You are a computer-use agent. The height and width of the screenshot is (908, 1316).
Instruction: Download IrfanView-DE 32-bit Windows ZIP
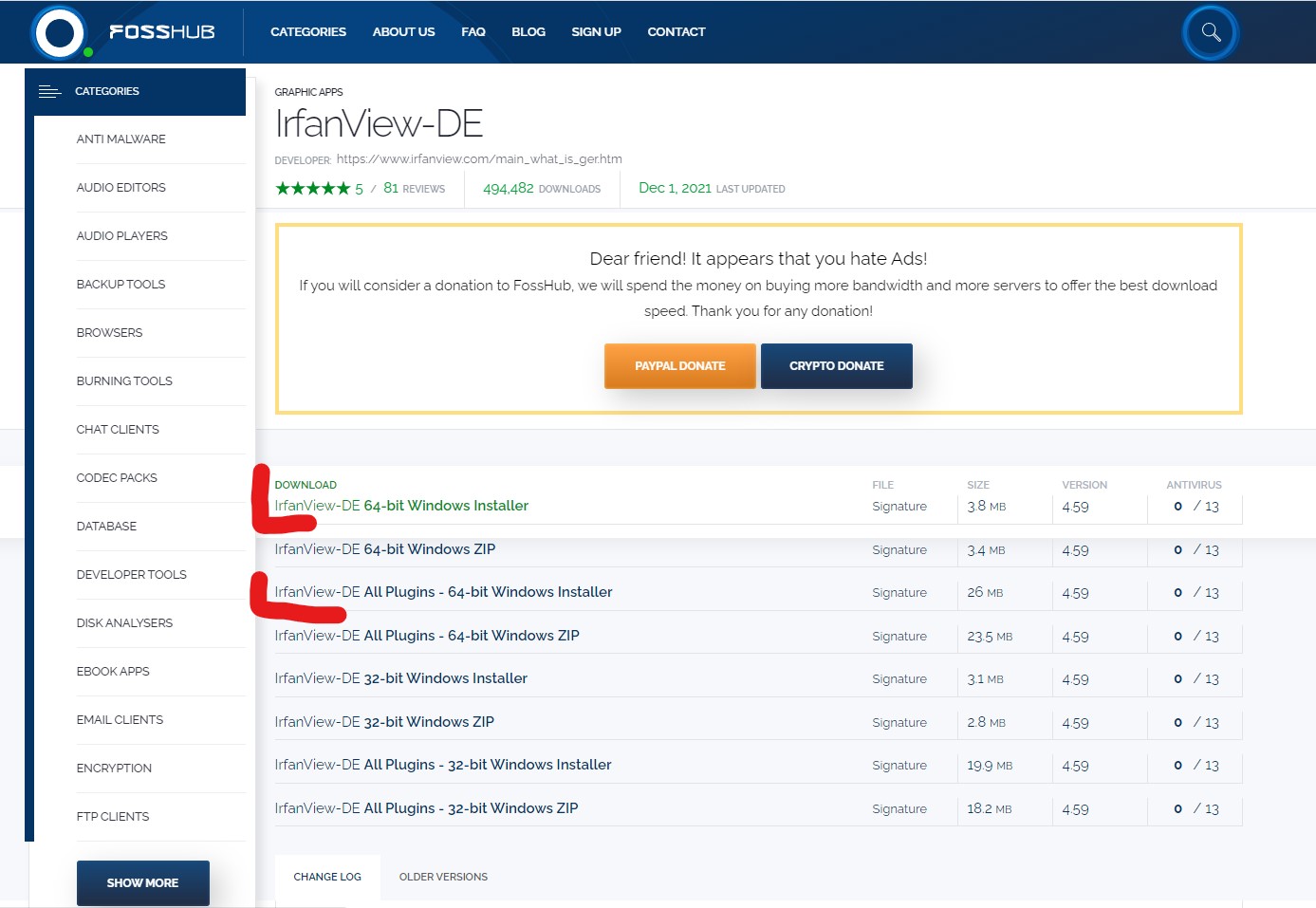coord(384,722)
